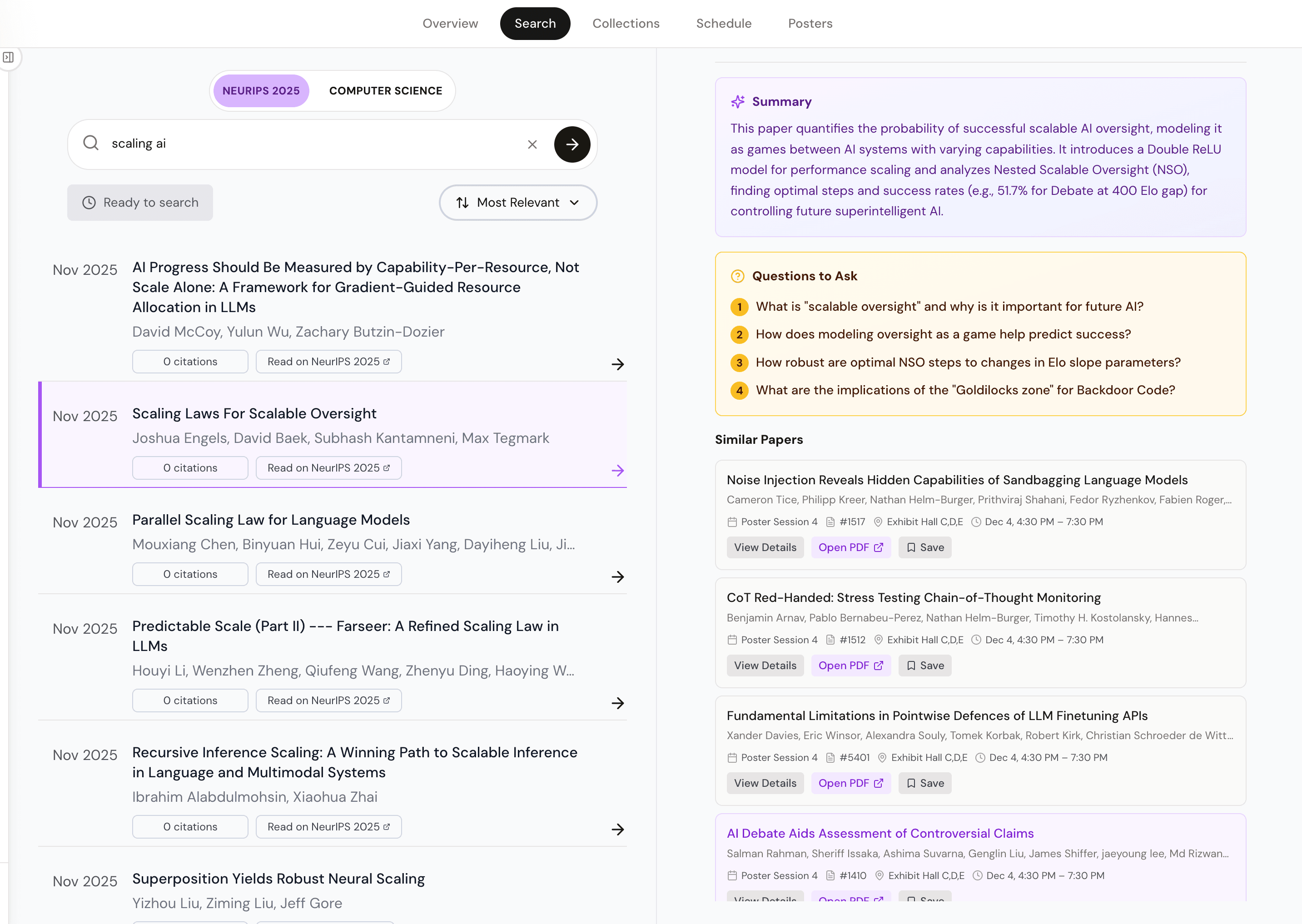Enable the COMPUTER SCIENCE filter
Image resolution: width=1302 pixels, height=924 pixels.
pos(385,90)
